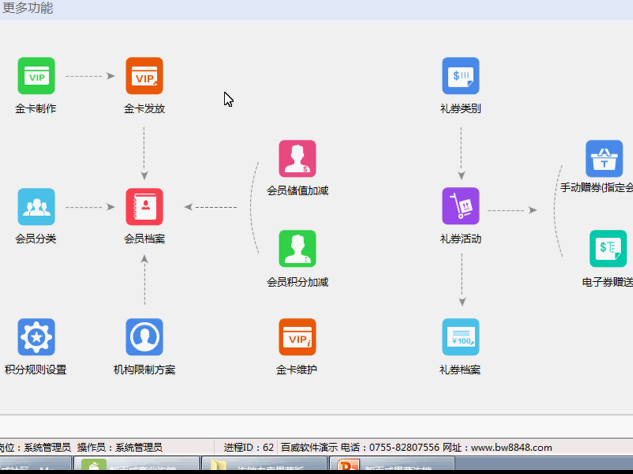Select the pink 会员储值加减 icon
This screenshot has height=474, width=633.
click(x=297, y=159)
